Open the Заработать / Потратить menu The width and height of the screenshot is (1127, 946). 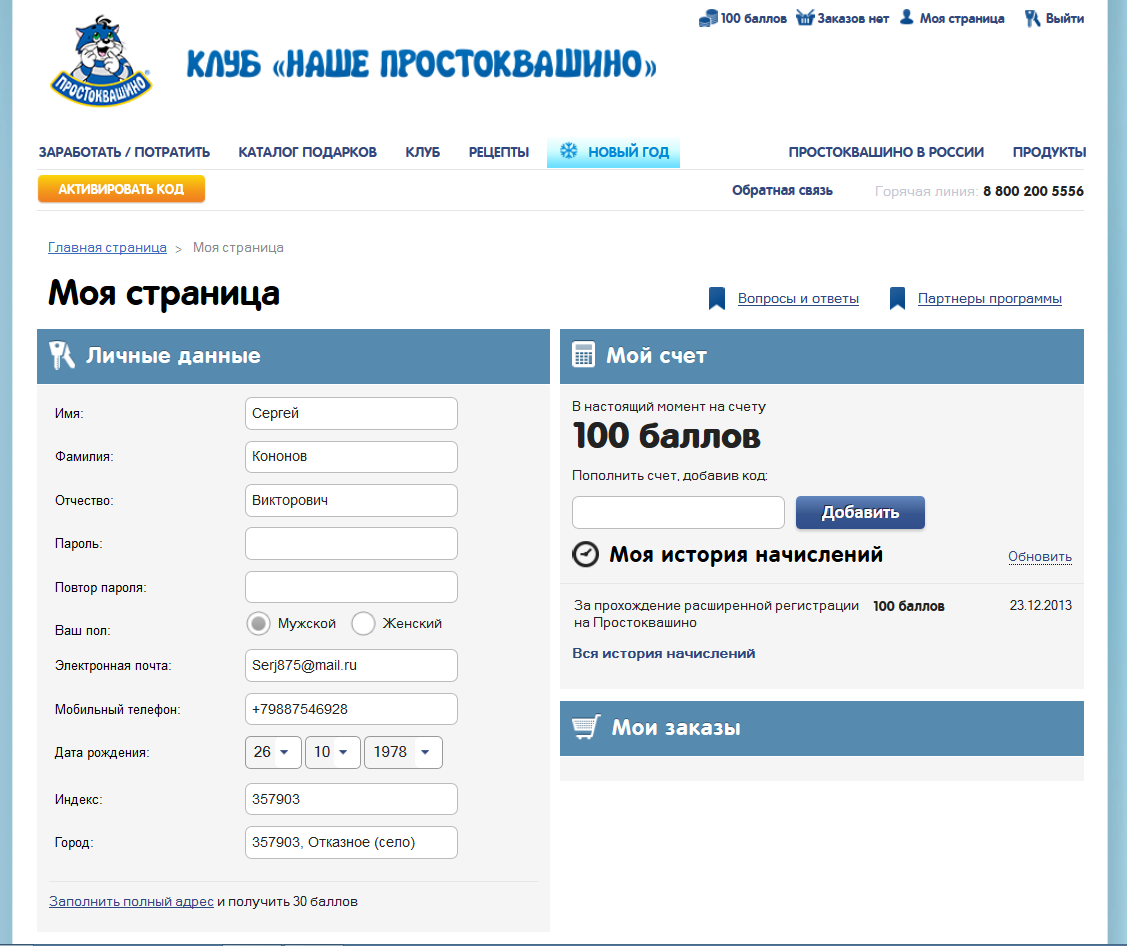tap(124, 152)
